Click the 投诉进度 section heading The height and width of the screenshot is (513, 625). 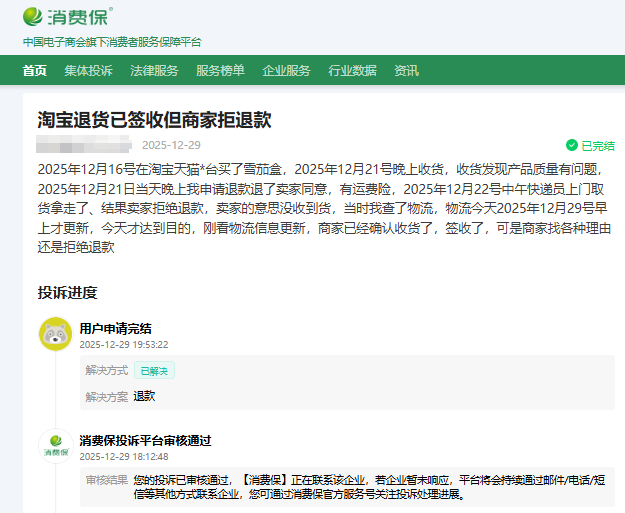[x=68, y=292]
